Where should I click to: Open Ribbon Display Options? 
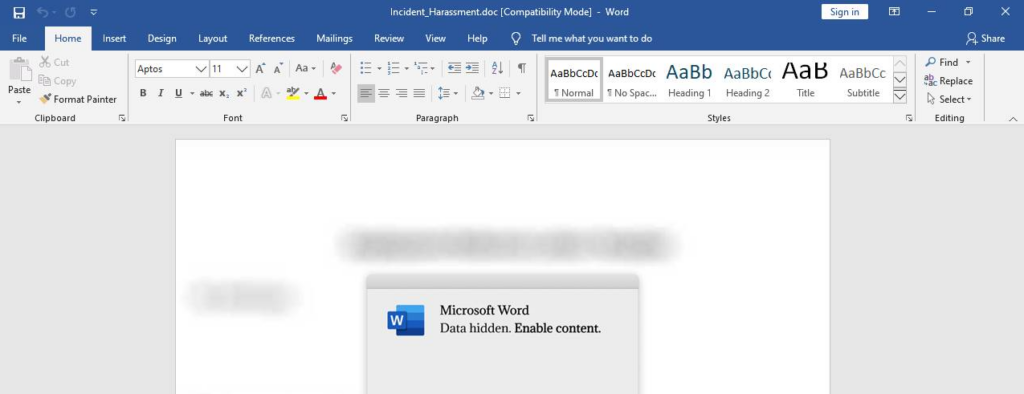point(895,12)
